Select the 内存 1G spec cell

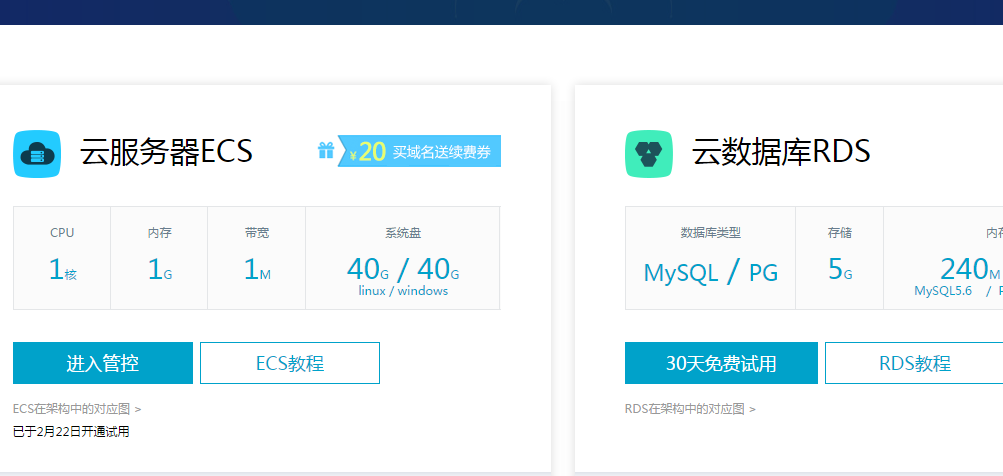click(x=159, y=258)
